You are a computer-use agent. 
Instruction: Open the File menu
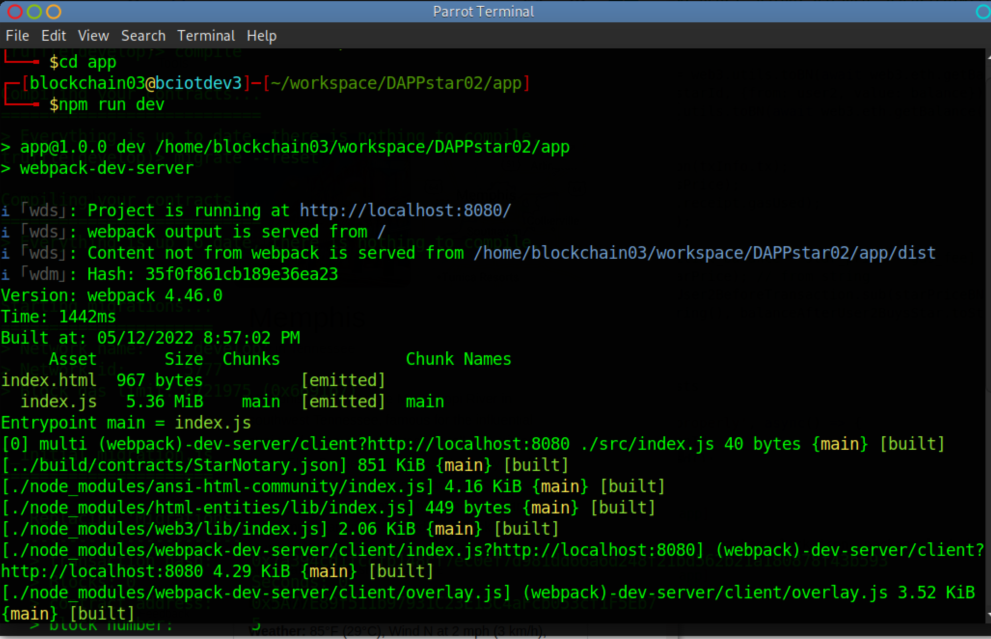18,35
